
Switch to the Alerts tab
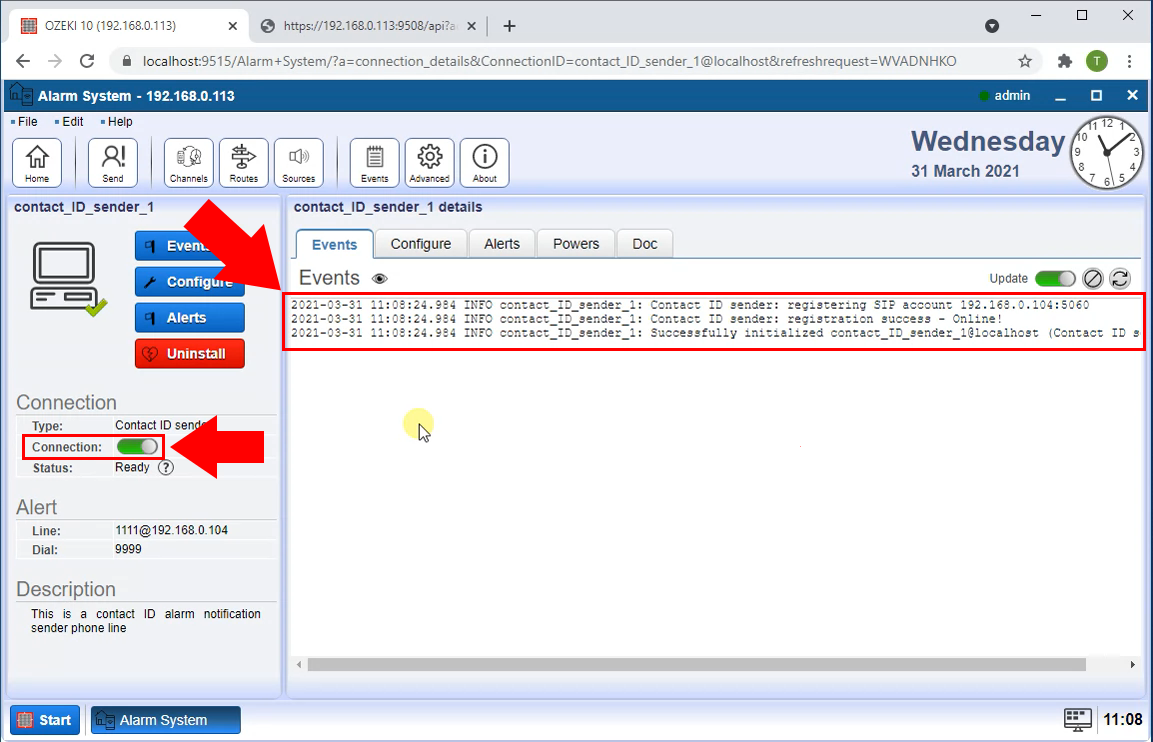tap(502, 243)
